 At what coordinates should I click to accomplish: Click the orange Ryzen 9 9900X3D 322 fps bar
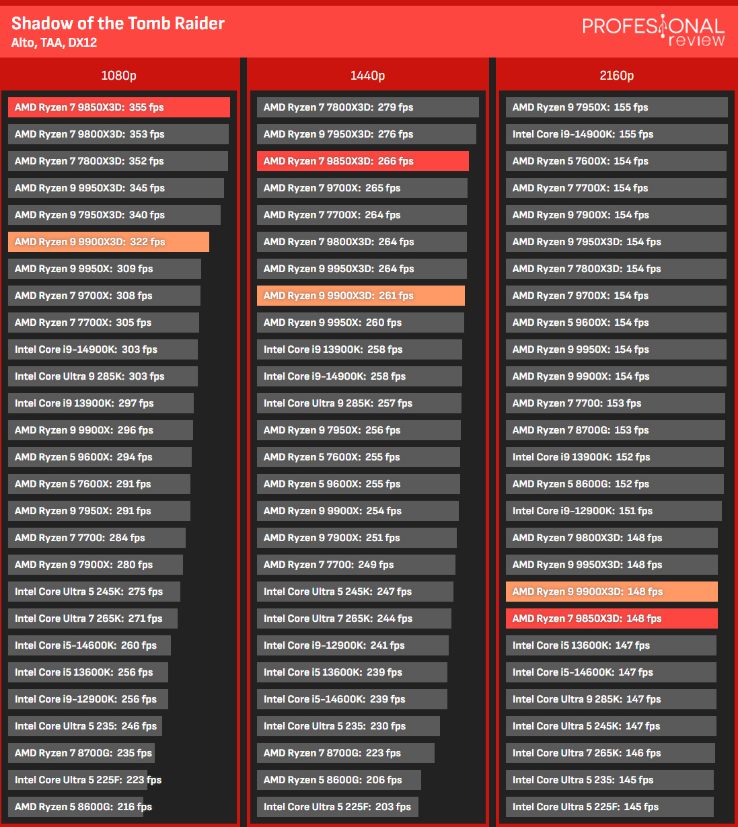point(108,242)
